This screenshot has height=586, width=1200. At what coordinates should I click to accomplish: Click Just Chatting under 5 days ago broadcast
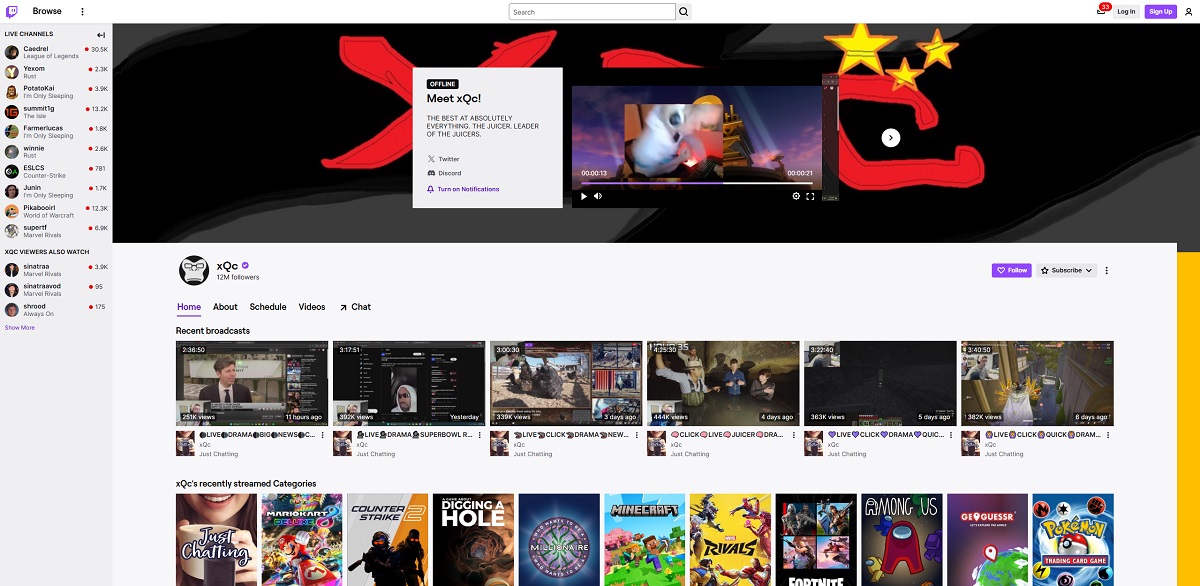[847, 454]
